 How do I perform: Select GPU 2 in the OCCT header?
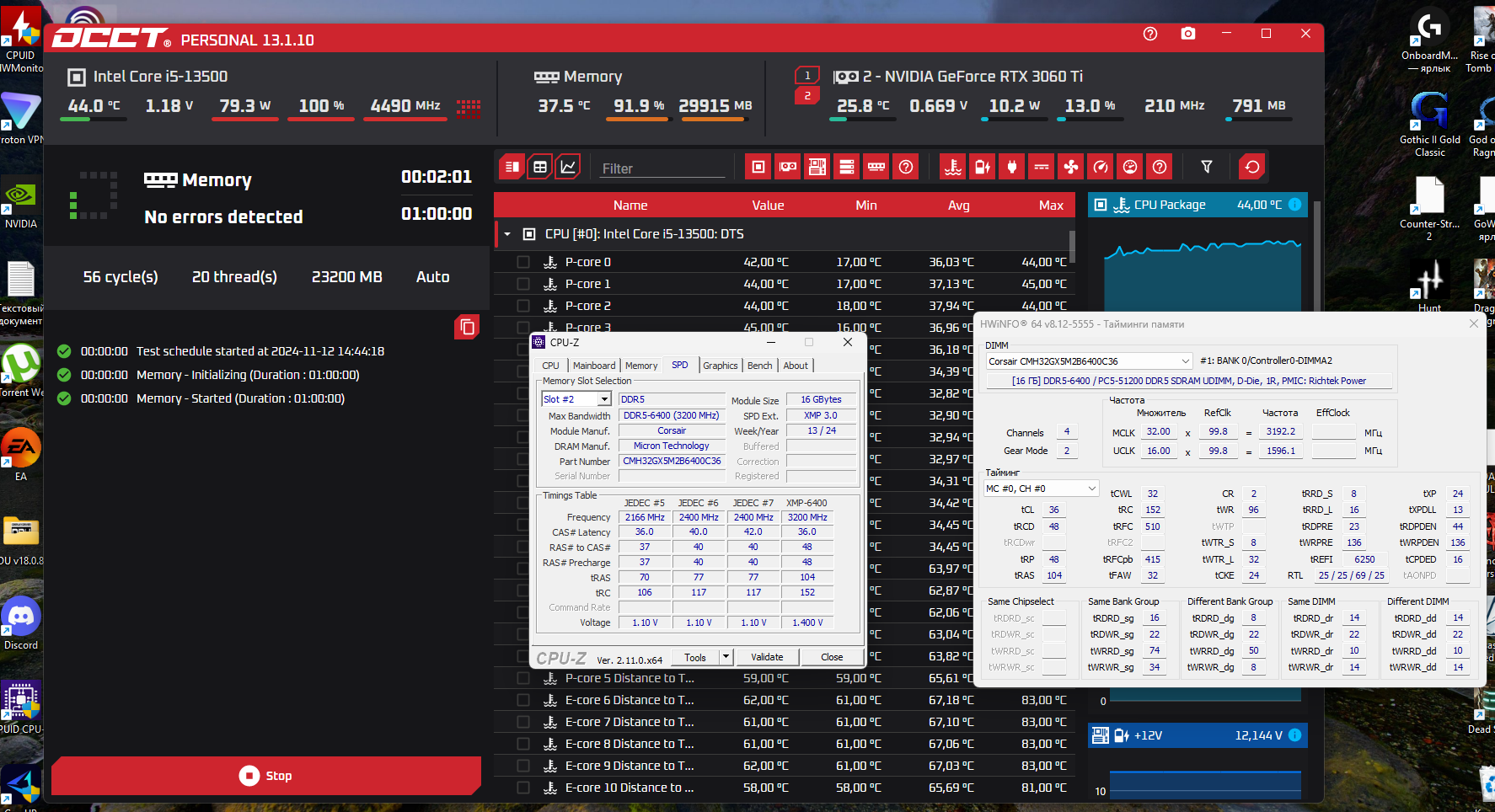[807, 96]
